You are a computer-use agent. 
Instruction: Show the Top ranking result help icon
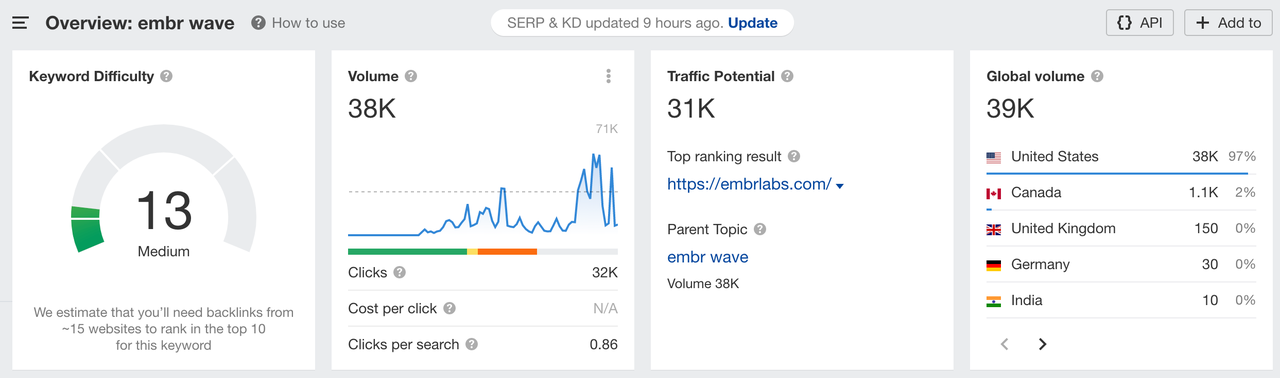coord(794,157)
